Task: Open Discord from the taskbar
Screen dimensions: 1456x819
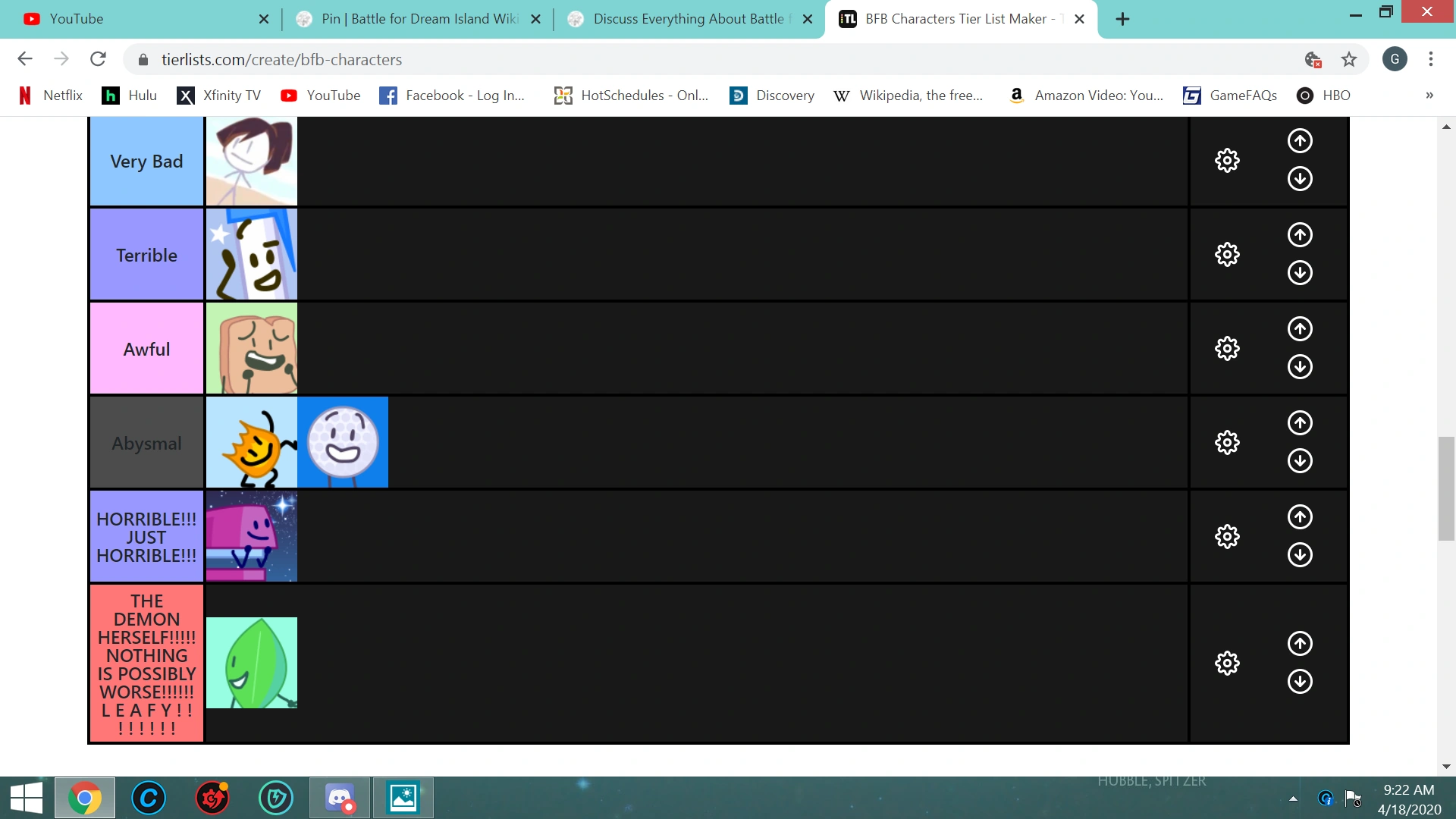Action: point(340,799)
